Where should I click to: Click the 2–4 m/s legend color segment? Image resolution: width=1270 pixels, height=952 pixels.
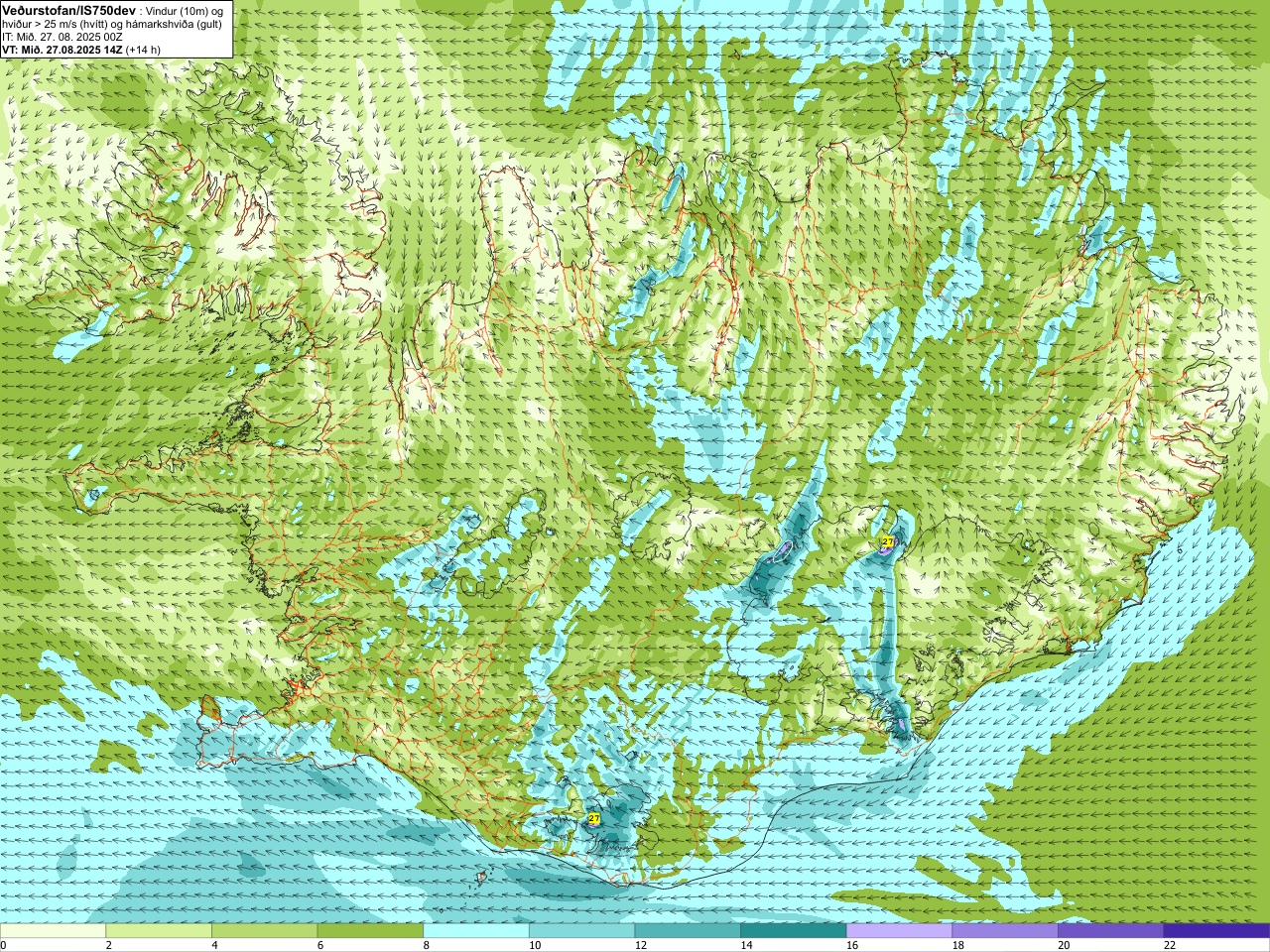point(159,931)
